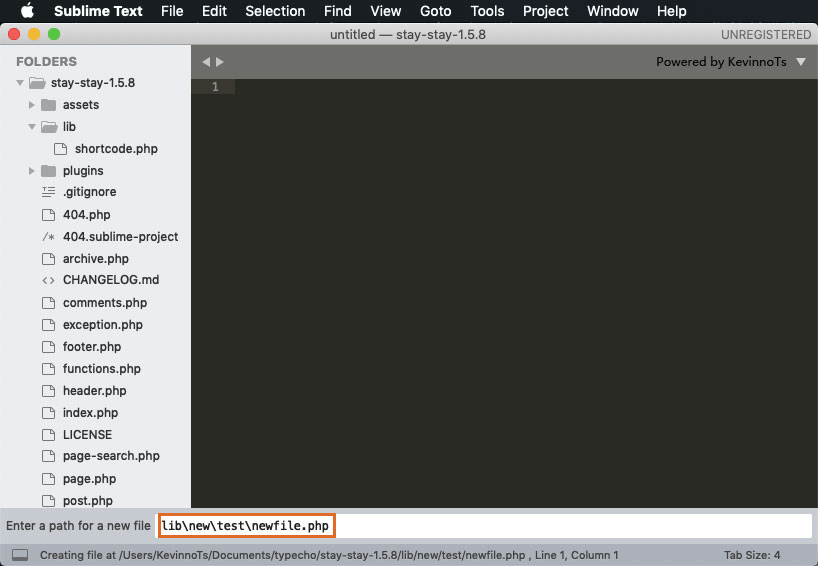Screen dimensions: 818x566
Task: Click the CHANGELOG.md markup icon
Action: (49, 280)
